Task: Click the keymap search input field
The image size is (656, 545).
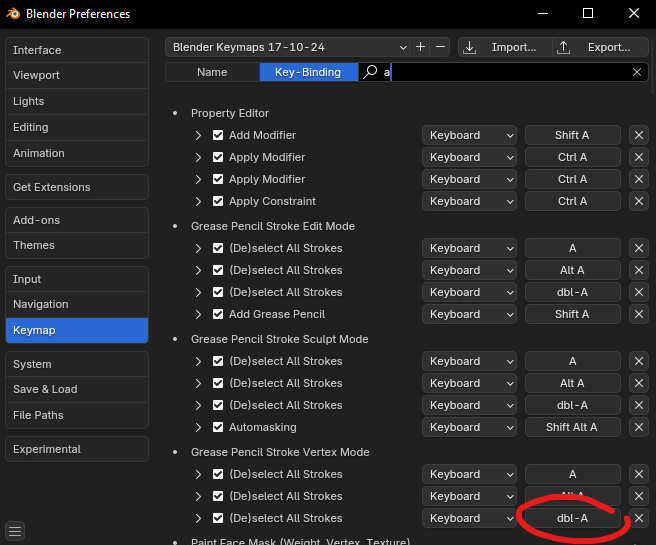Action: (x=503, y=72)
